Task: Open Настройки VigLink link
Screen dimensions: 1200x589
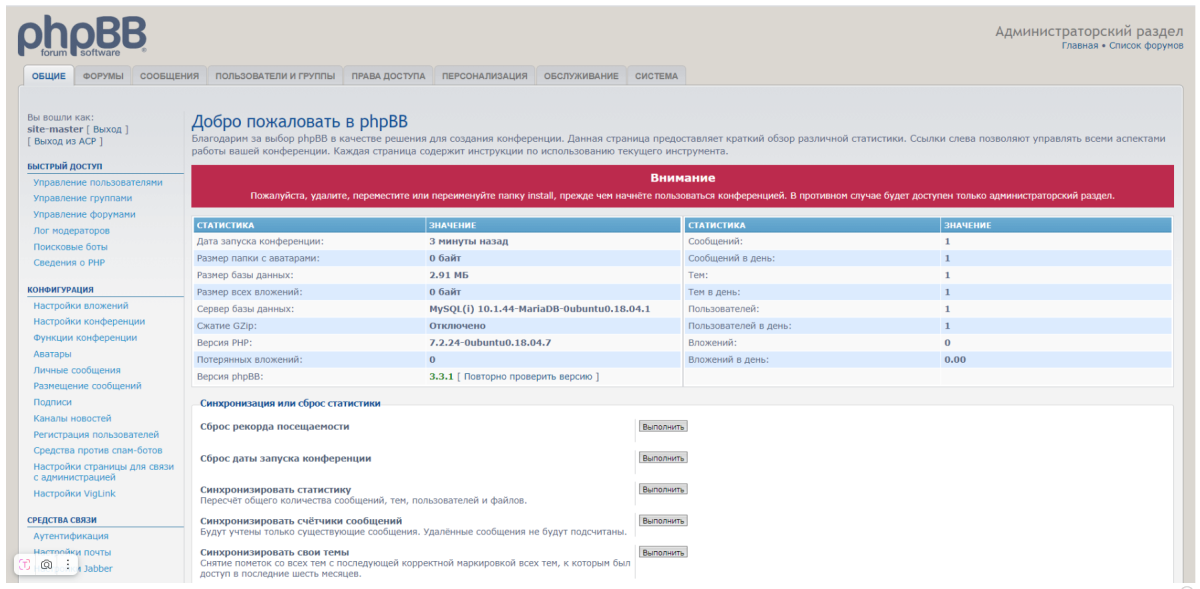Action: click(72, 493)
